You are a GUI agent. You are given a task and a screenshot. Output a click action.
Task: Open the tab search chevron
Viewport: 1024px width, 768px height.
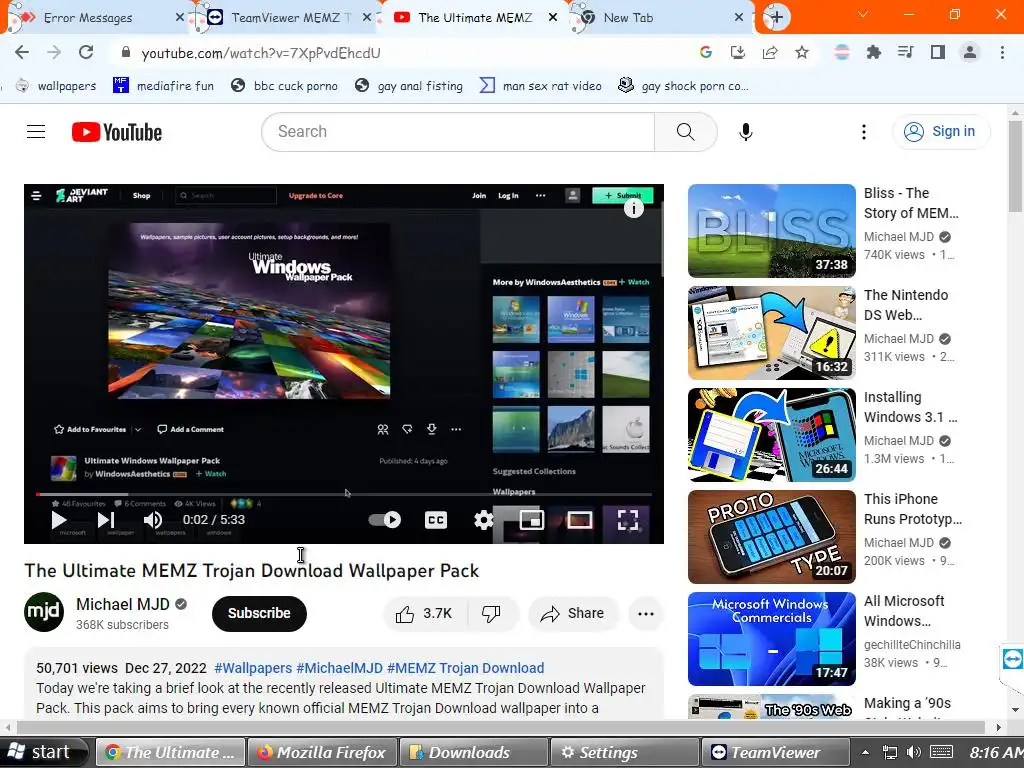pyautogui.click(x=863, y=14)
